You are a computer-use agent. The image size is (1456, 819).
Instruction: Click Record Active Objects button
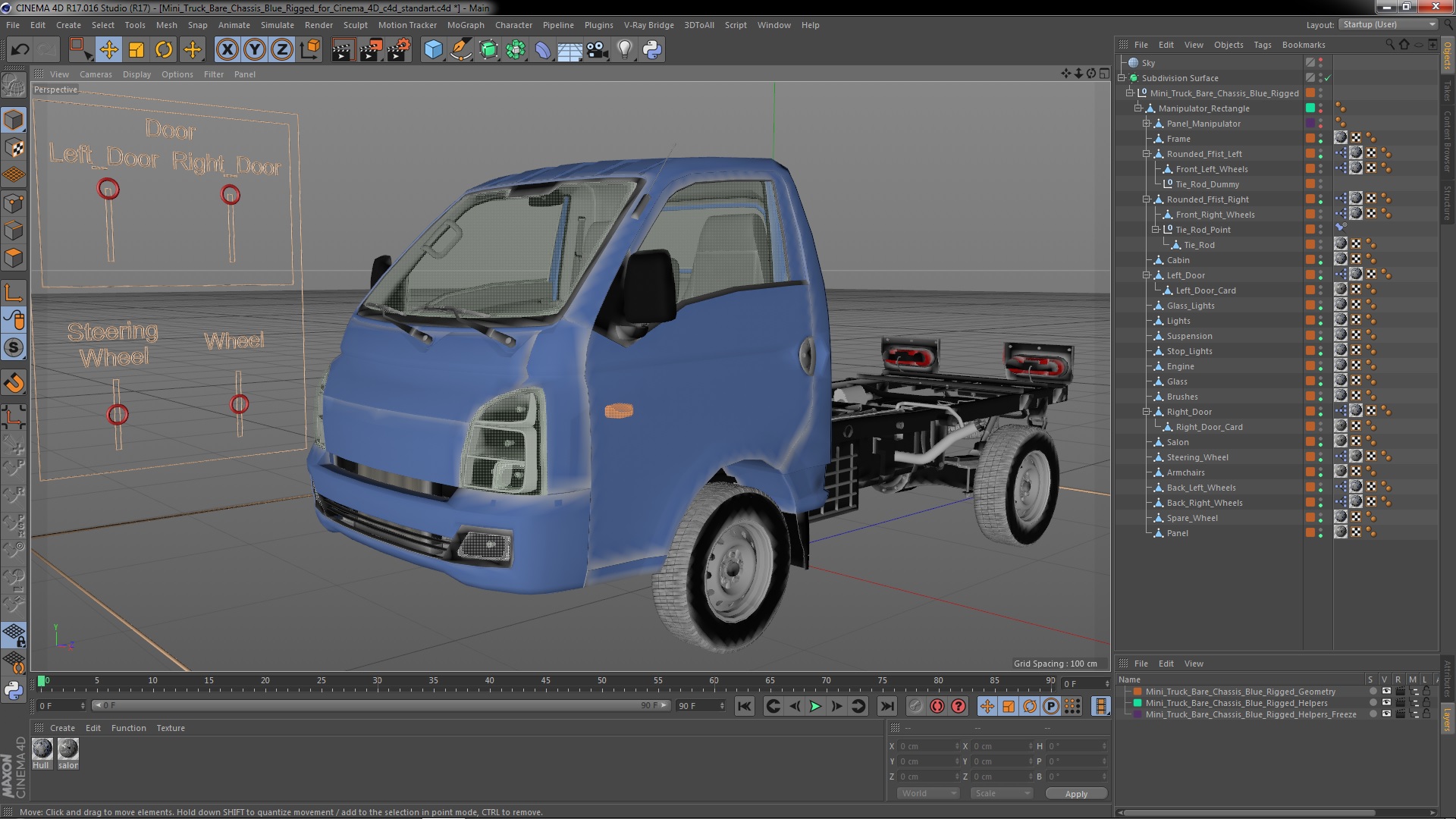pos(916,706)
